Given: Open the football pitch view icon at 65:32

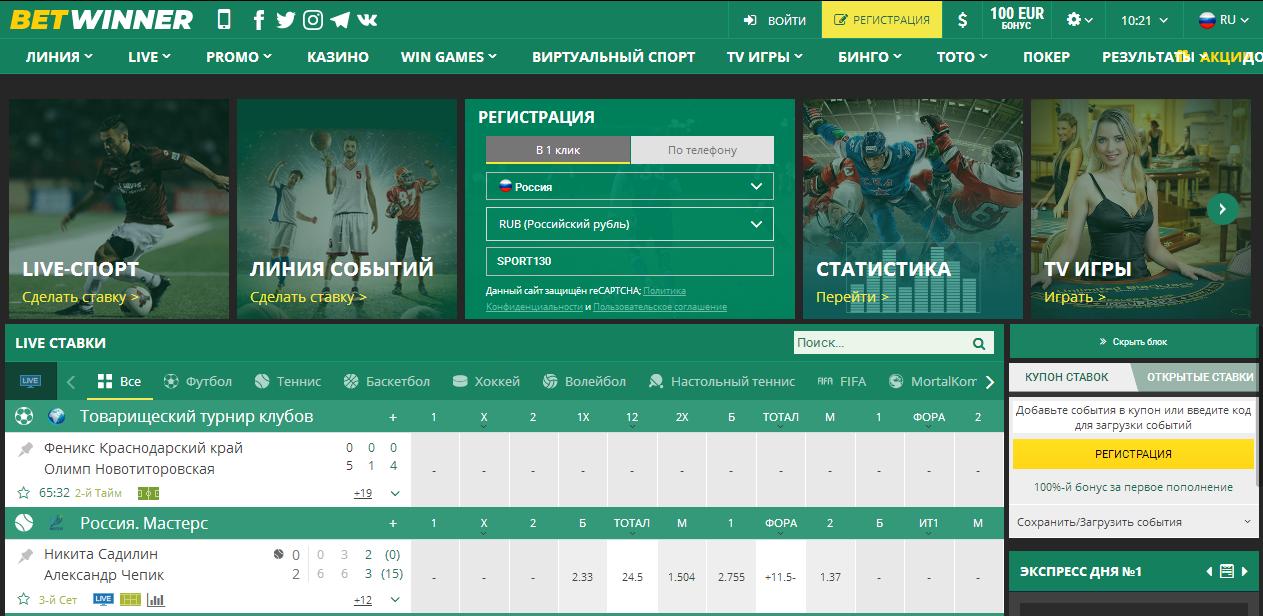Looking at the screenshot, I should [x=149, y=493].
